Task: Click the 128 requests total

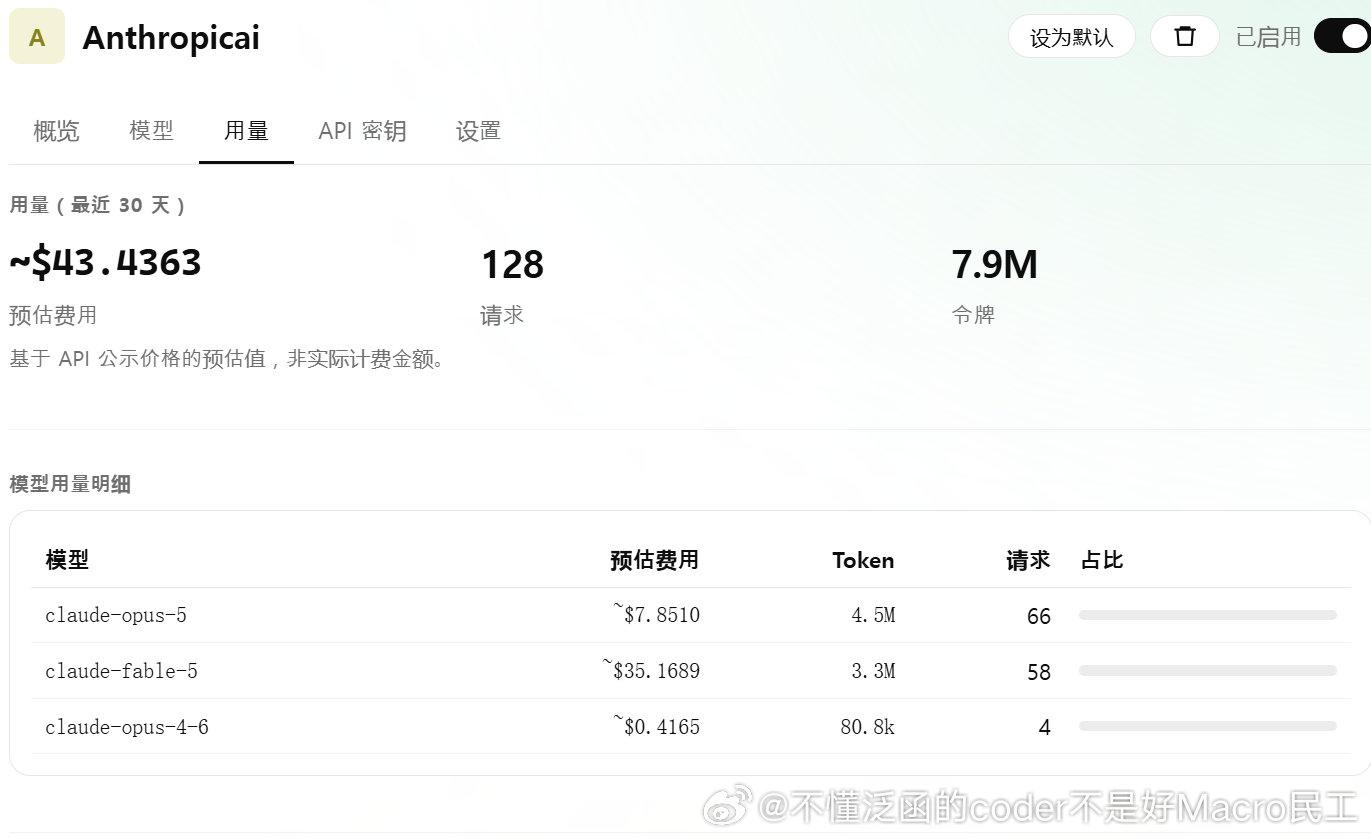Action: (x=512, y=264)
